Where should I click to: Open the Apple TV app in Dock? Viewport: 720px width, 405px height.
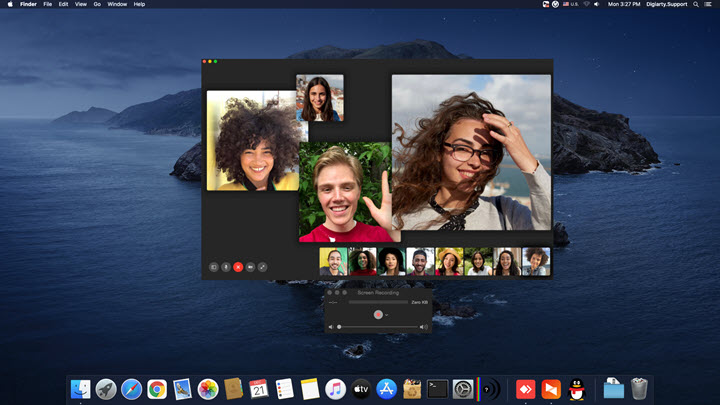361,389
